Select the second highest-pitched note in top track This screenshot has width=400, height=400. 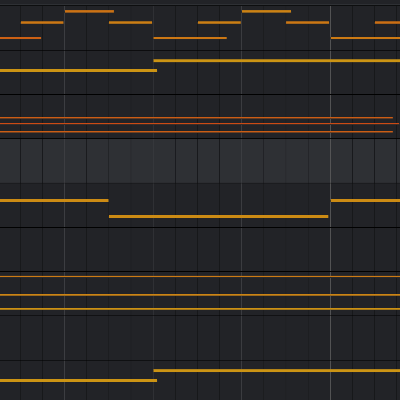click(x=266, y=11)
